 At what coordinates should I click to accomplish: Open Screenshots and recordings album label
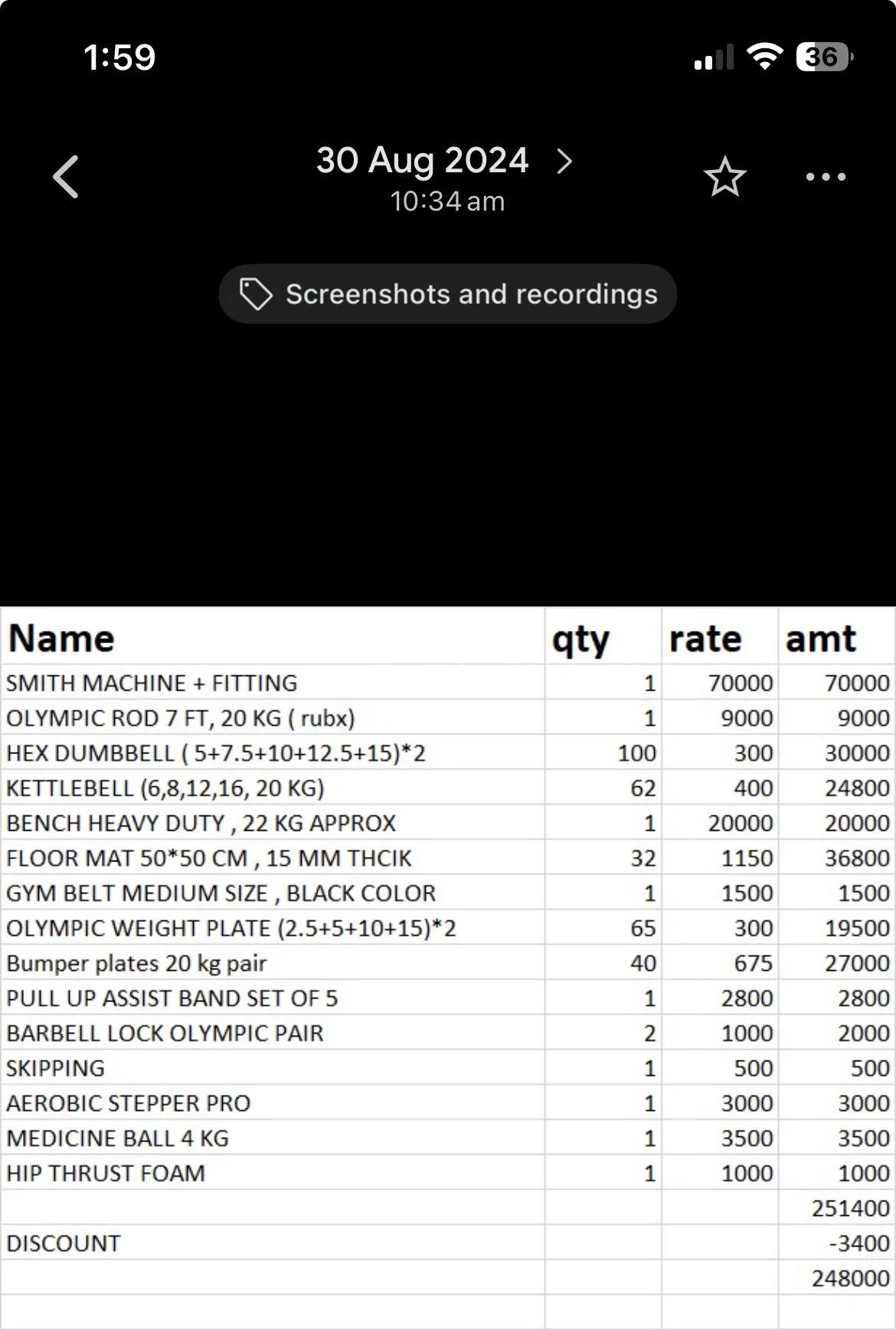(x=471, y=294)
